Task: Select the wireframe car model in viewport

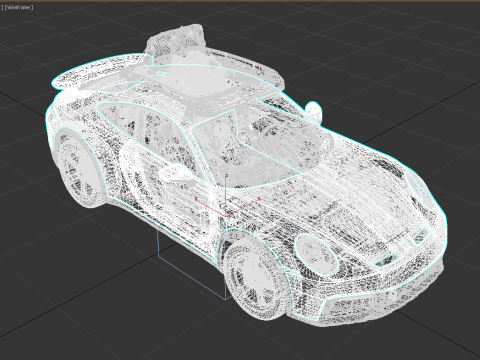Action: (247, 175)
